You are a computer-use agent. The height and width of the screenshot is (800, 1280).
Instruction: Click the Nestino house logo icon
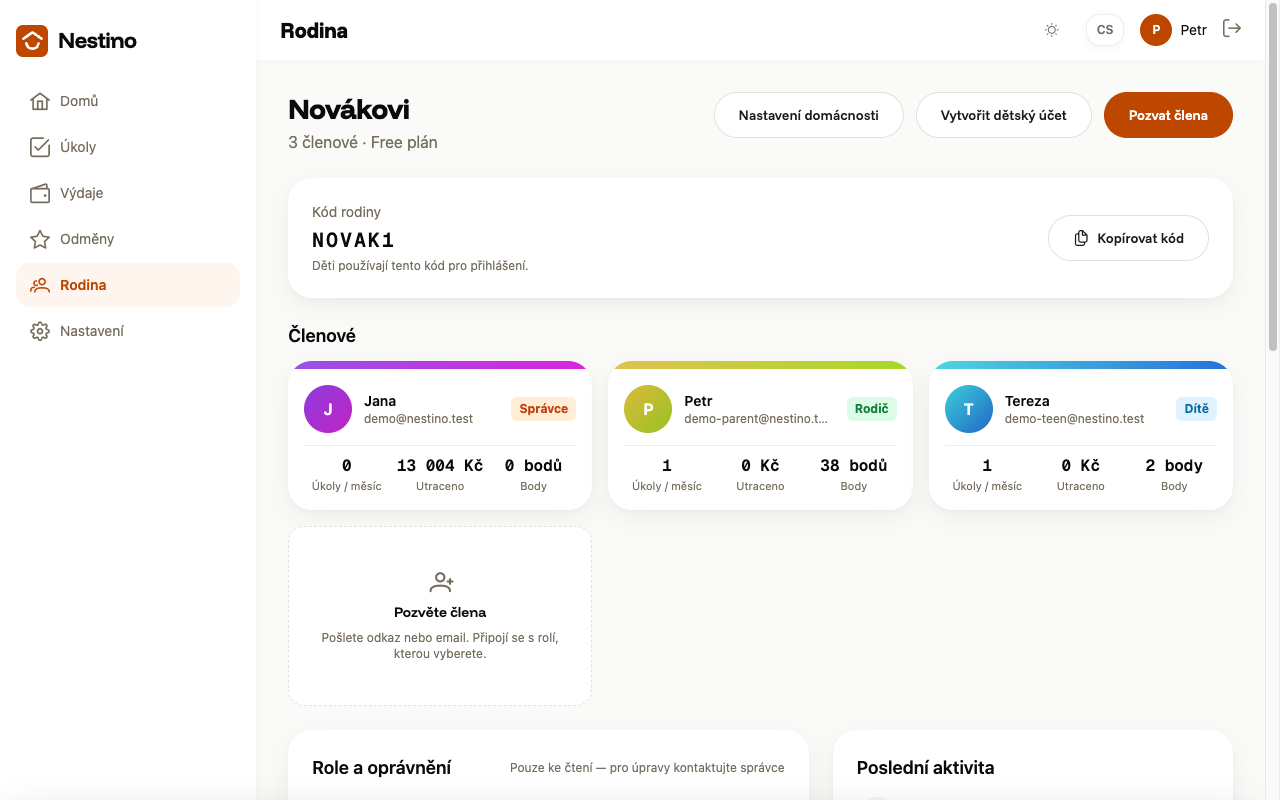coord(32,41)
